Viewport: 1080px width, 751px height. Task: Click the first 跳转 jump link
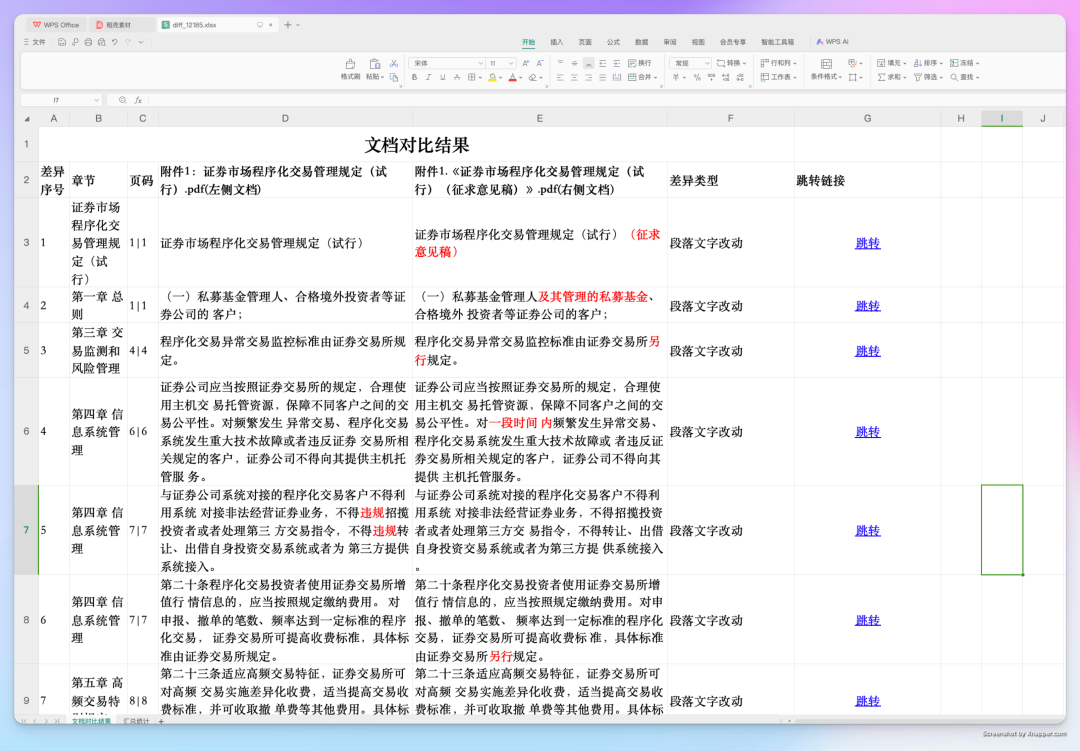click(x=866, y=244)
